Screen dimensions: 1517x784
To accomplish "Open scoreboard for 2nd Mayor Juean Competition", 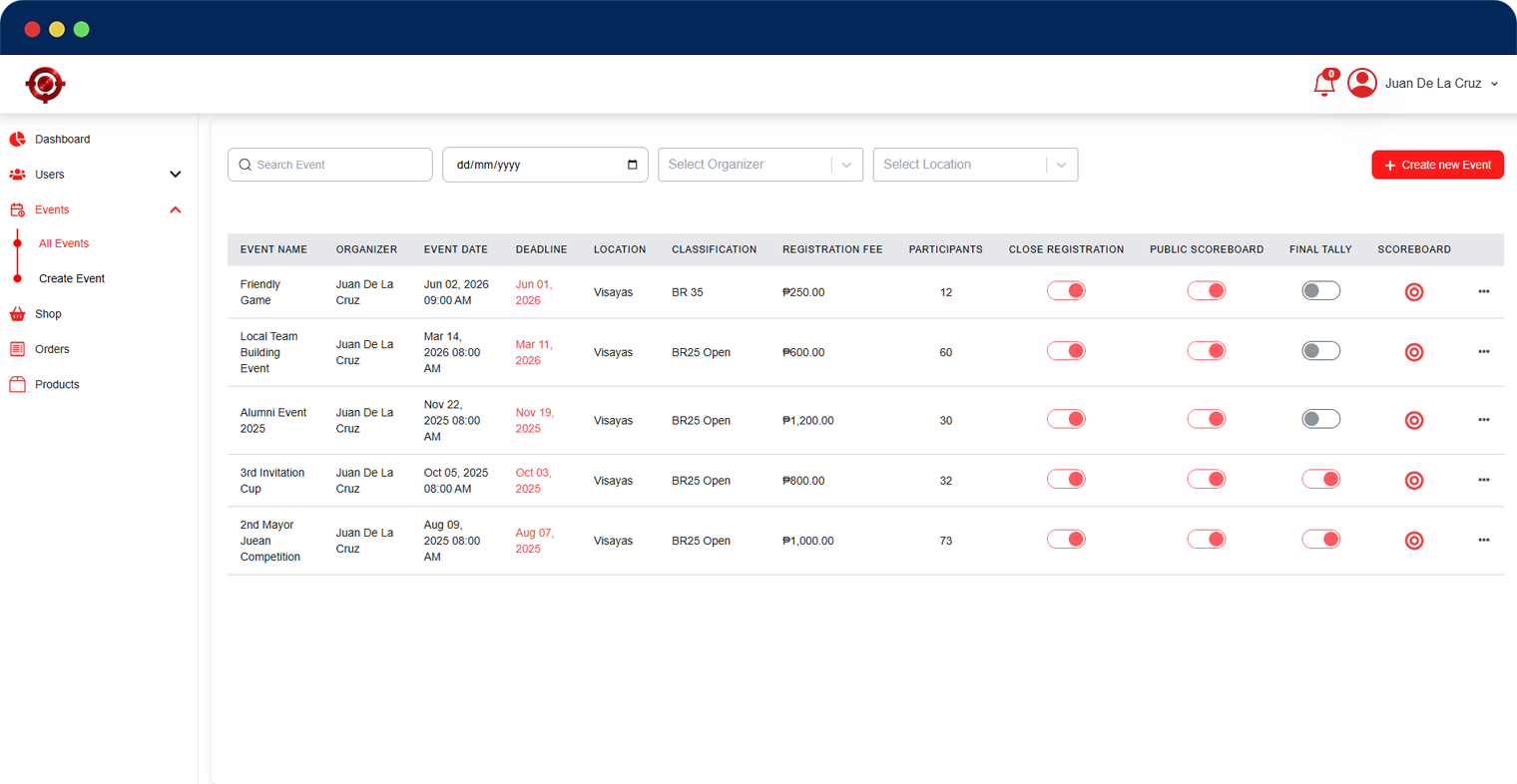I will (1413, 541).
